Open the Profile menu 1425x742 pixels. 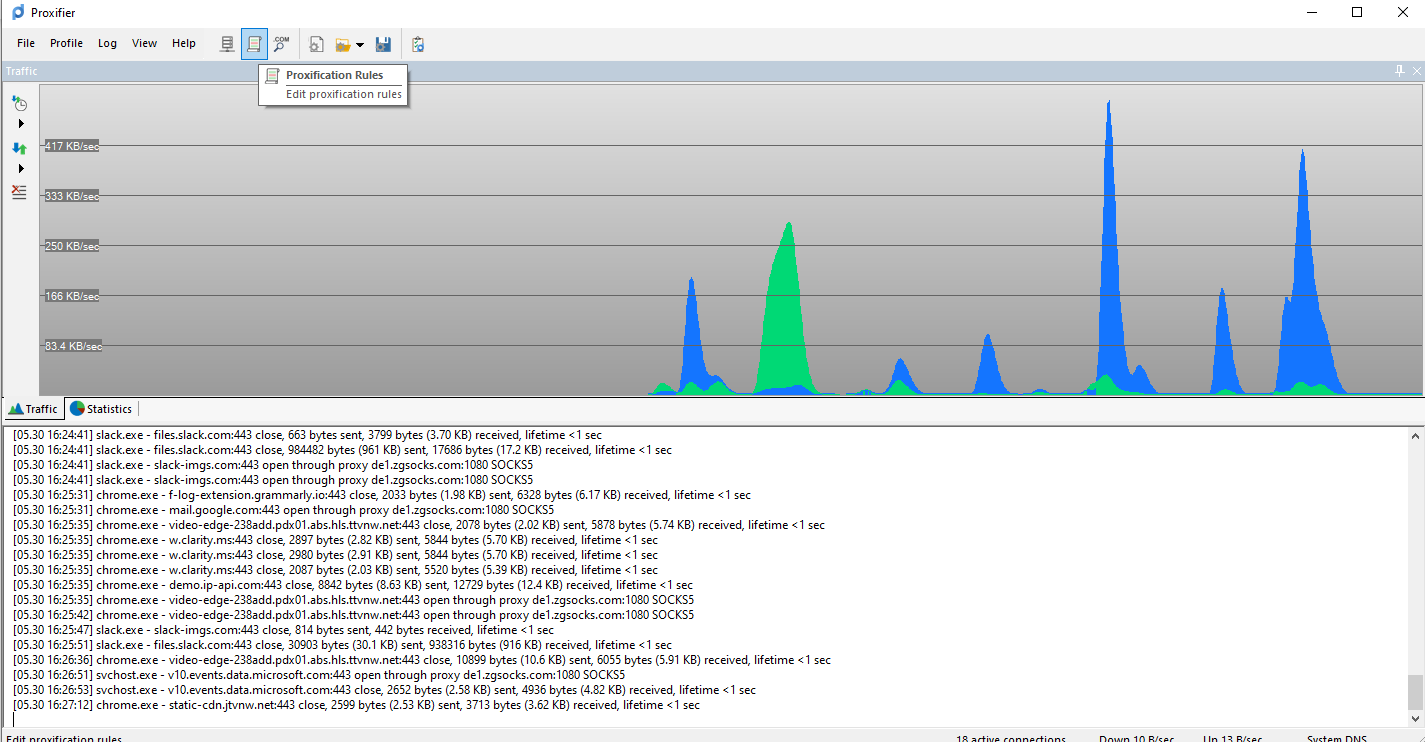click(67, 43)
